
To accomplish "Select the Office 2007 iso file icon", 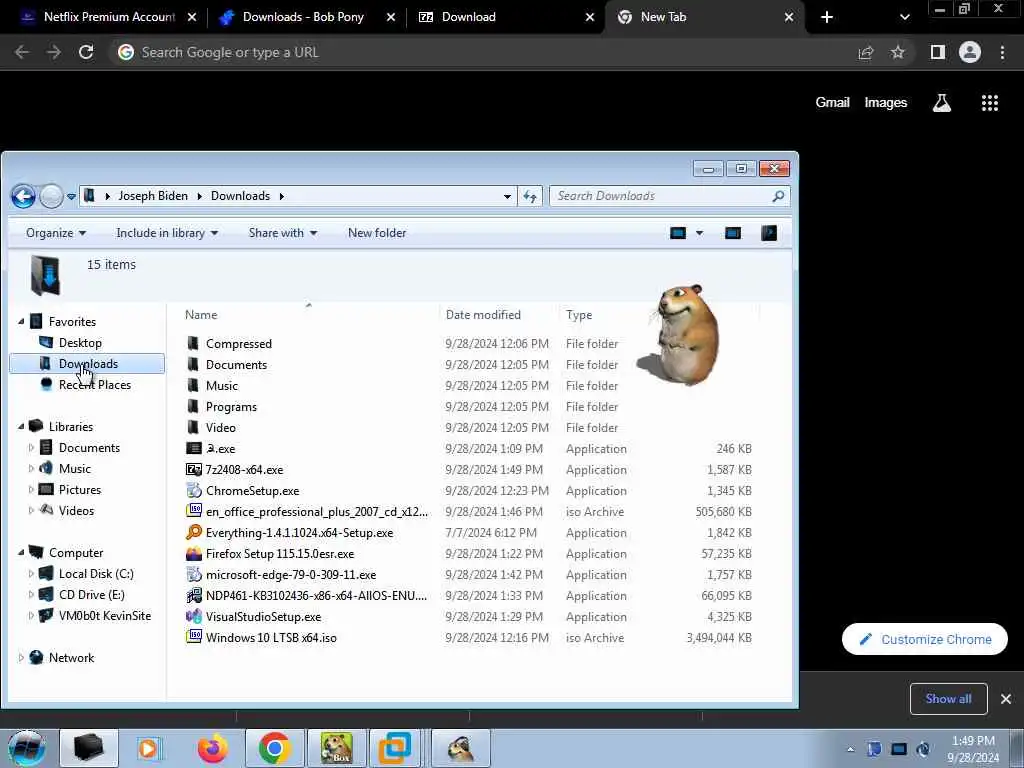I will click(x=194, y=511).
